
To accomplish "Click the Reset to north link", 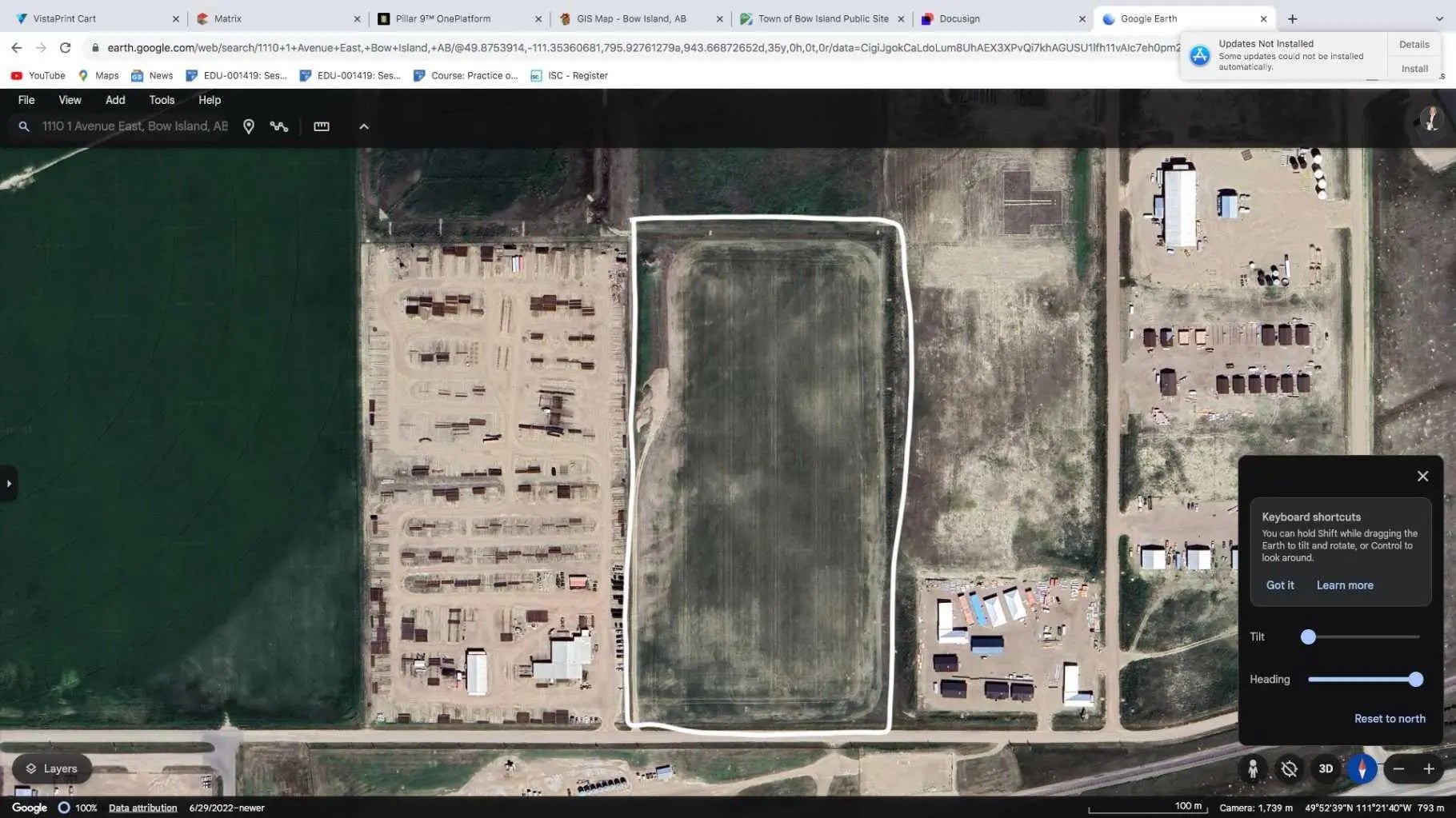I will pyautogui.click(x=1390, y=719).
